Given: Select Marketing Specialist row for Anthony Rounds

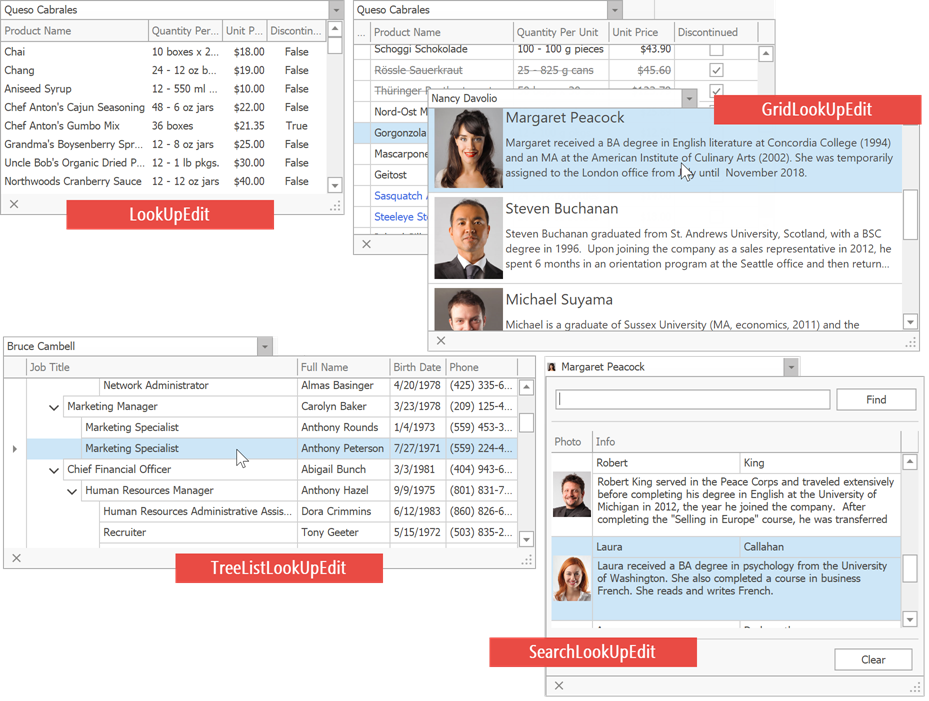Looking at the screenshot, I should 272,428.
